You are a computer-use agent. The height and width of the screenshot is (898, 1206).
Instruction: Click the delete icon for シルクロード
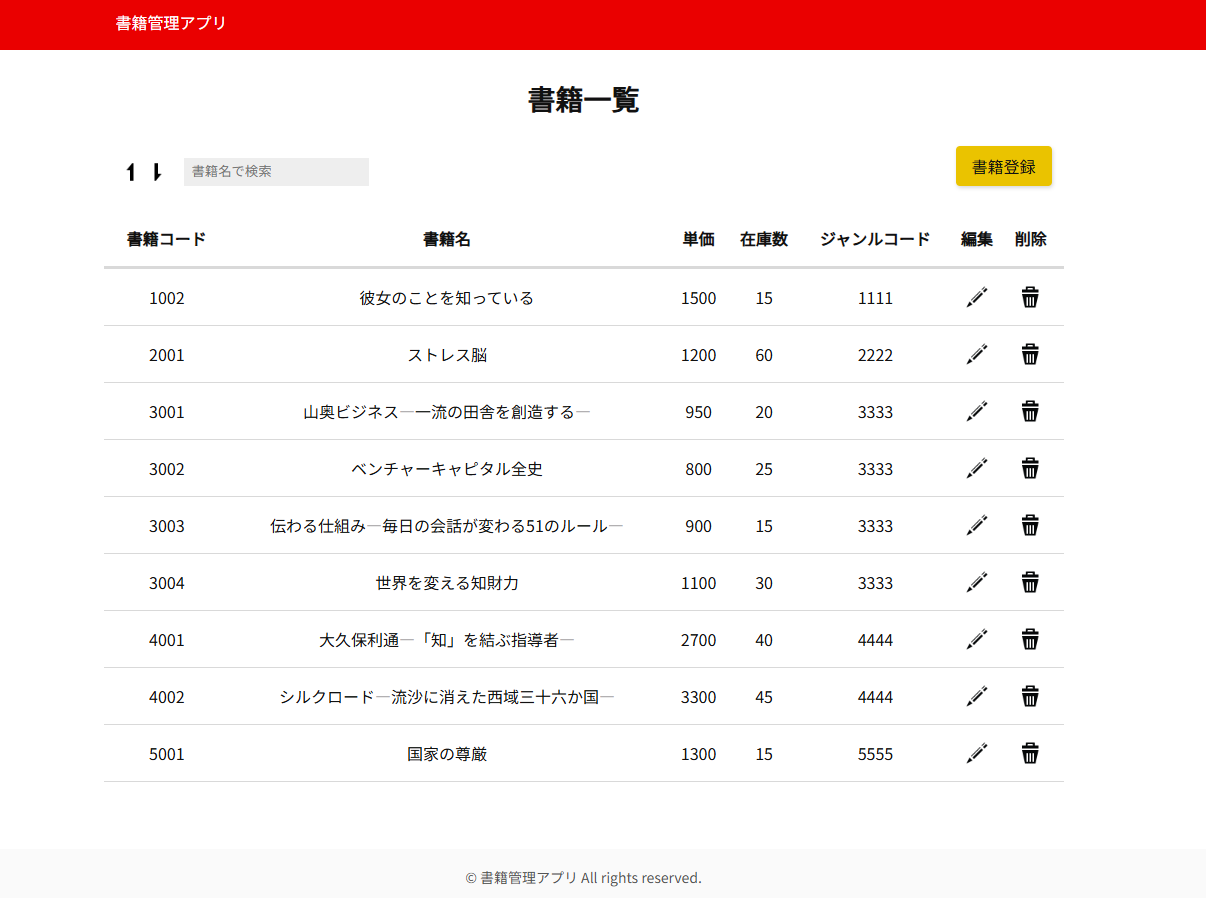coord(1030,696)
